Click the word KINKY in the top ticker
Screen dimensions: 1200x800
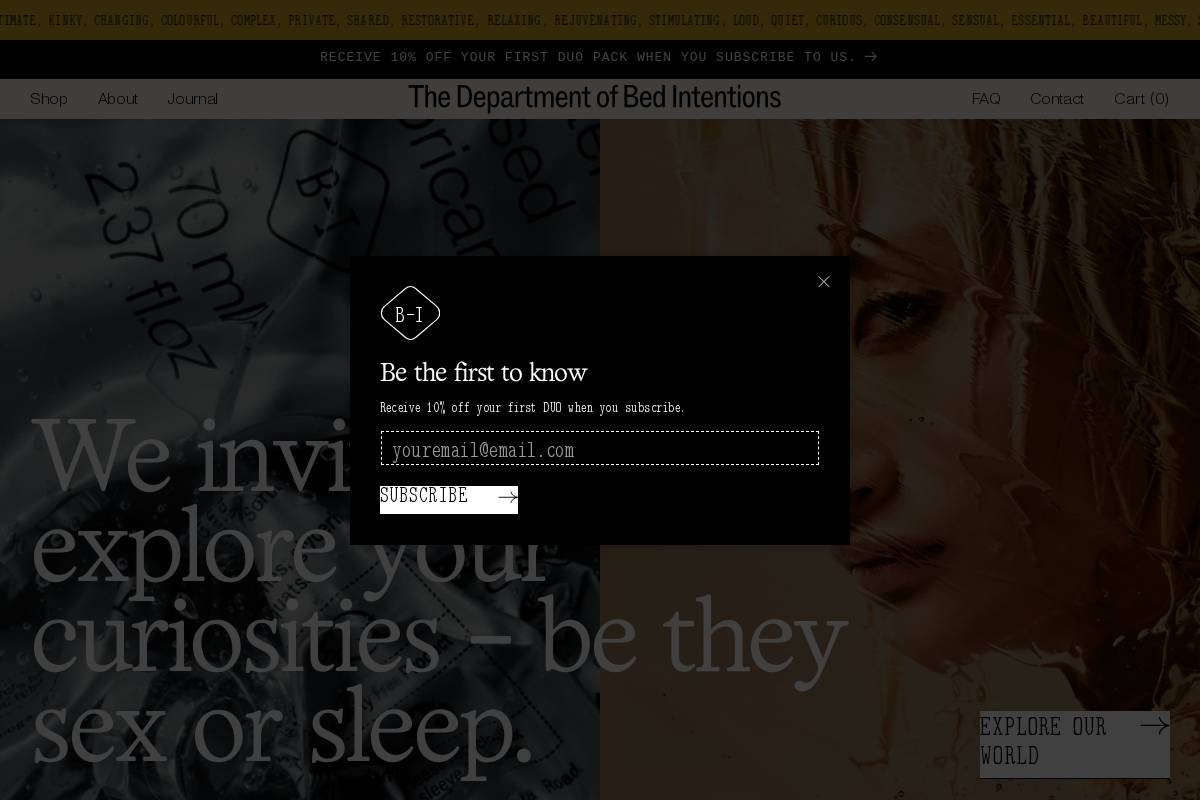point(66,20)
